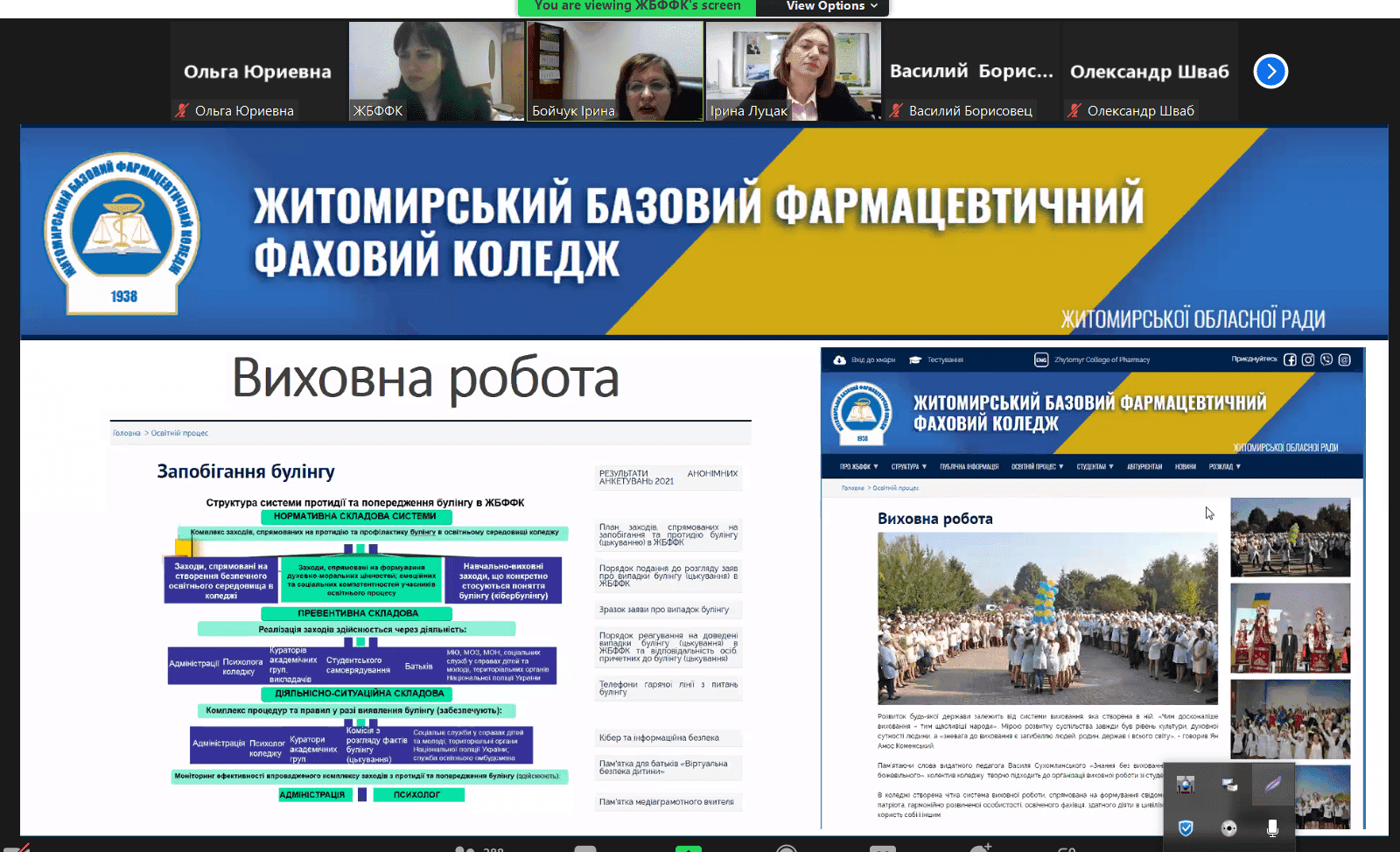Open Facebook icon in site header
Viewport: 1400px width, 852px height.
pos(1291,360)
